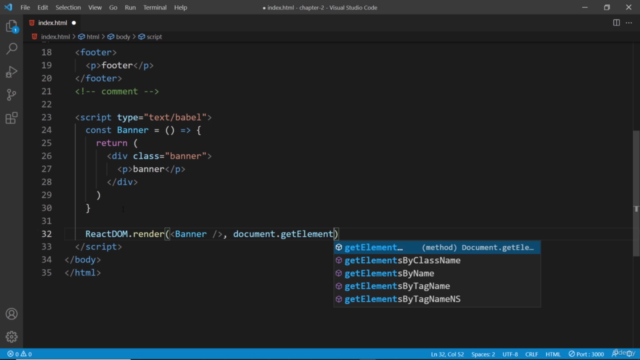Click errors and warnings status indicator

point(19,354)
